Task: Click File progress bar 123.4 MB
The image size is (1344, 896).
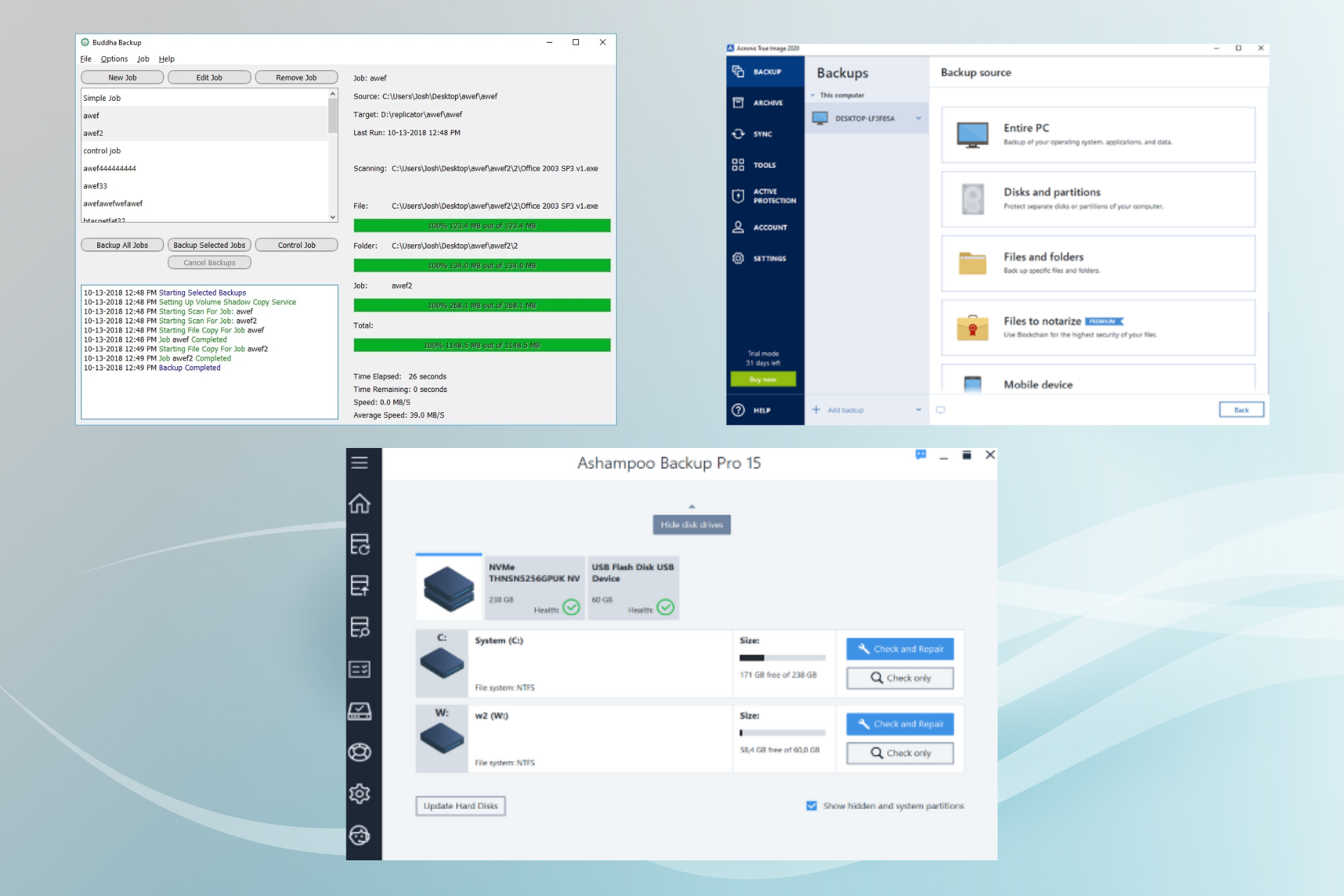Action: click(482, 226)
